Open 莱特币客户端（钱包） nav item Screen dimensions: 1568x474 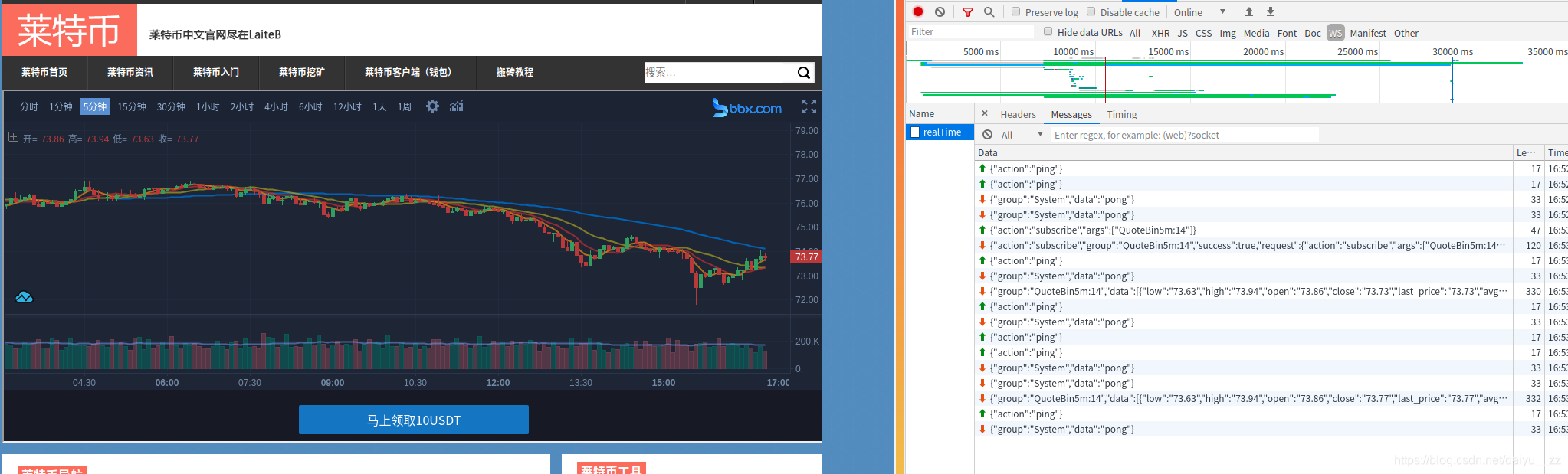pyautogui.click(x=411, y=72)
